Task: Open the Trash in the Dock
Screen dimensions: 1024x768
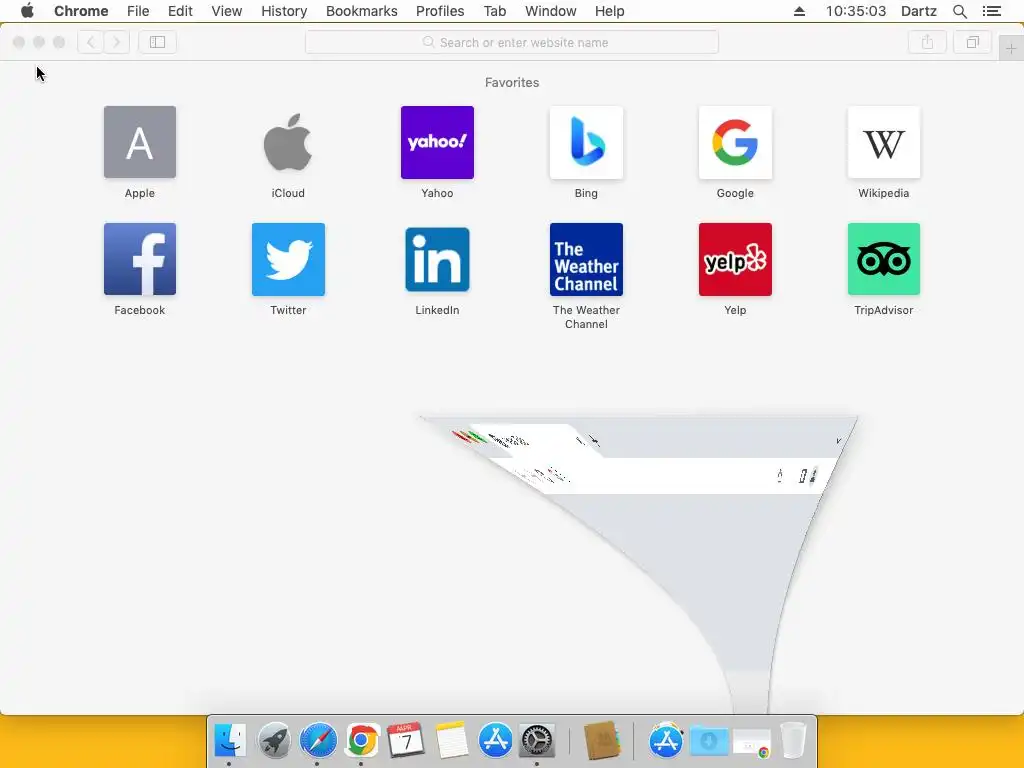Action: tap(793, 741)
